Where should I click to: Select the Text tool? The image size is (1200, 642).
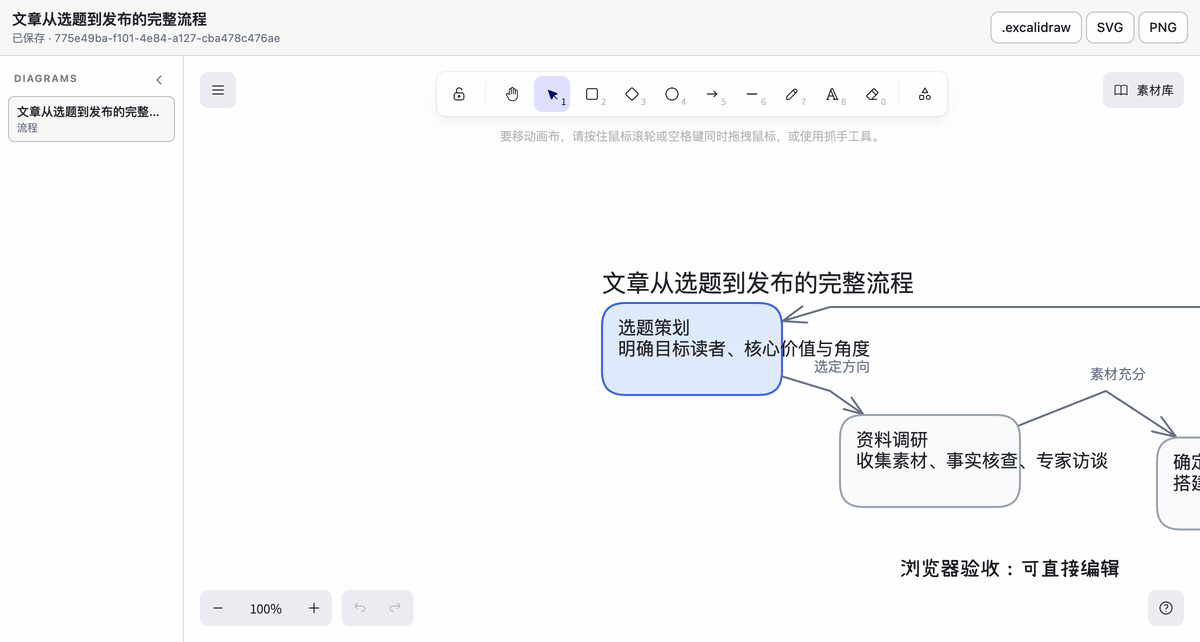(x=832, y=94)
